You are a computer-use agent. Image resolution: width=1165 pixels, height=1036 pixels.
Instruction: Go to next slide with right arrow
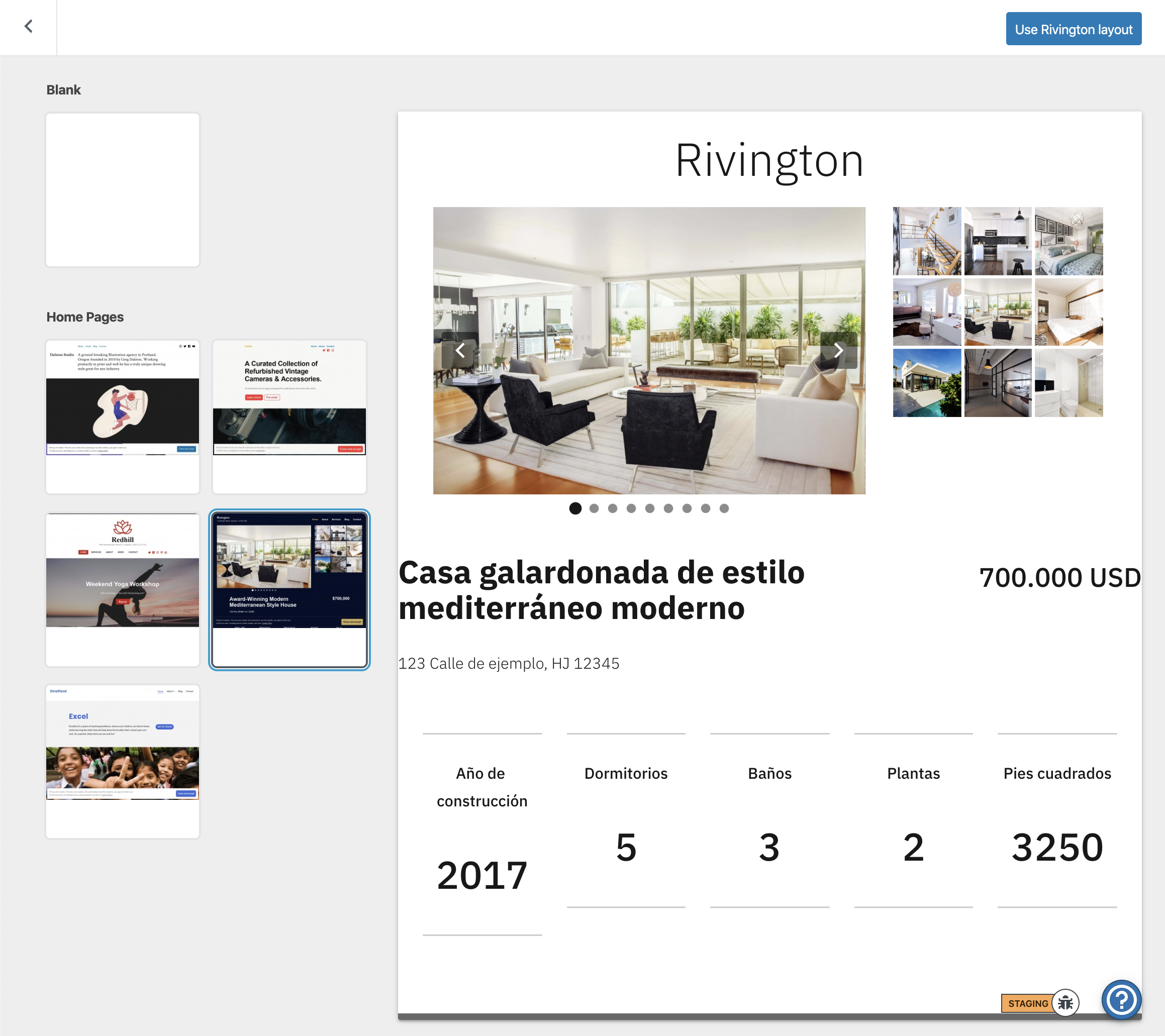[838, 351]
